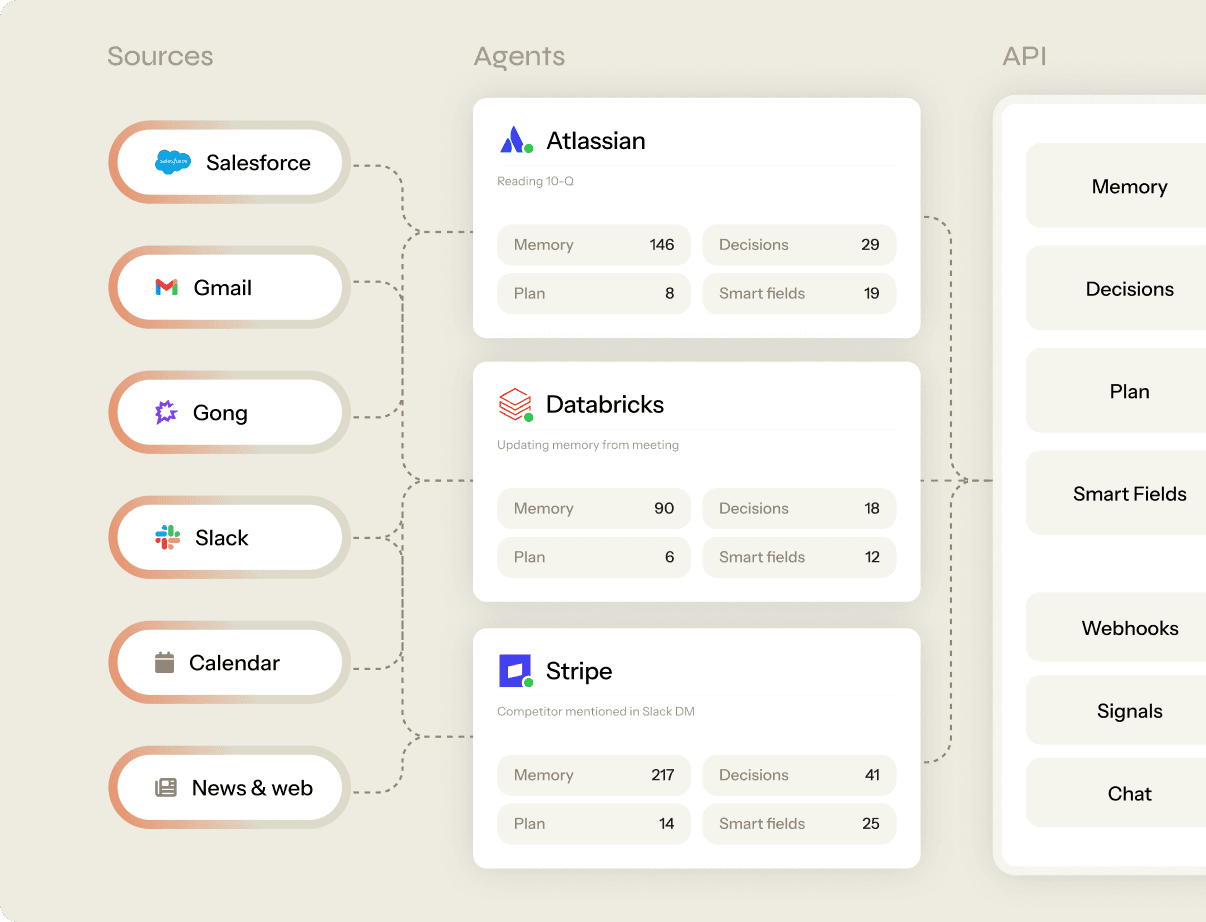Open the API Decisions item

pyautogui.click(x=1116, y=289)
